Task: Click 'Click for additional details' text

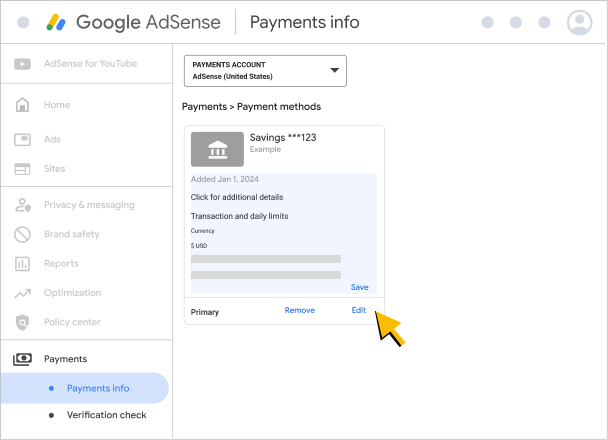Action: [x=237, y=197]
